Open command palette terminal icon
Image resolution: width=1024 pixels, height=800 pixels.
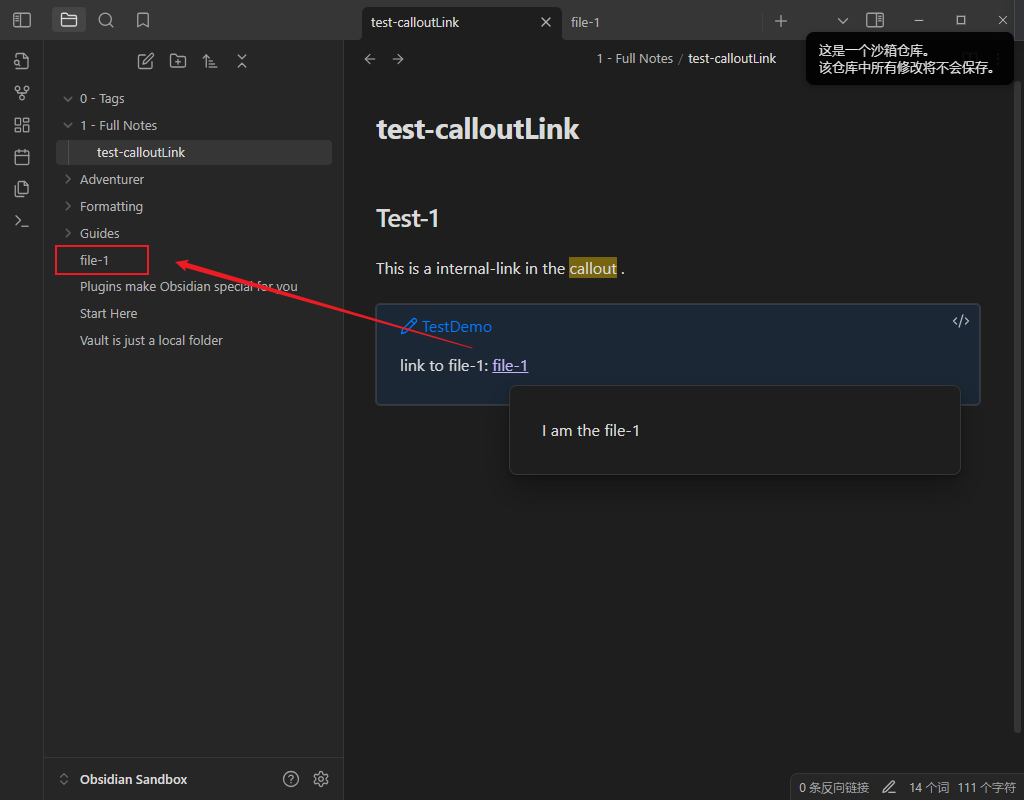pyautogui.click(x=21, y=221)
